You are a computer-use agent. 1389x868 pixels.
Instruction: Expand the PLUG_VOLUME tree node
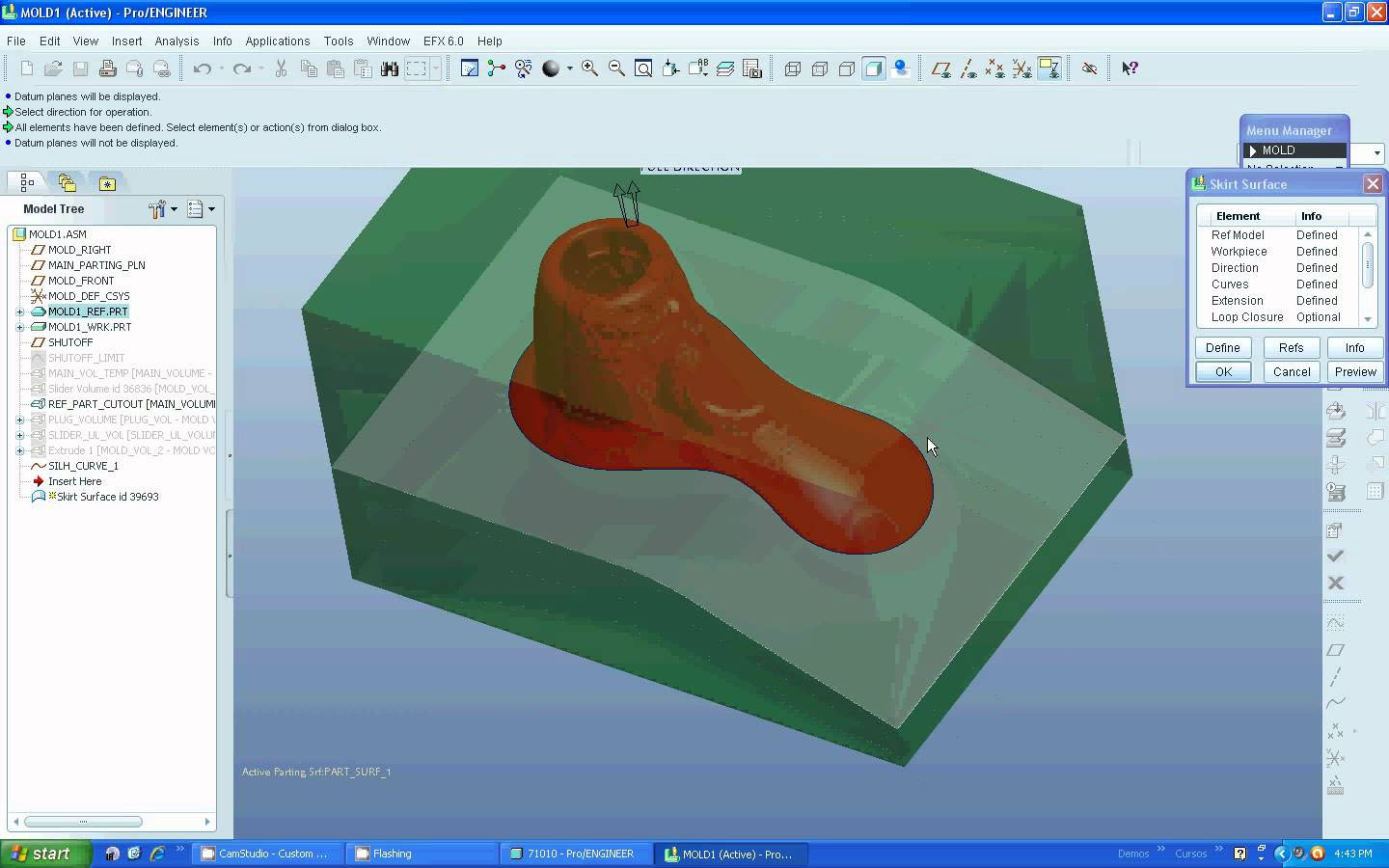pos(20,420)
